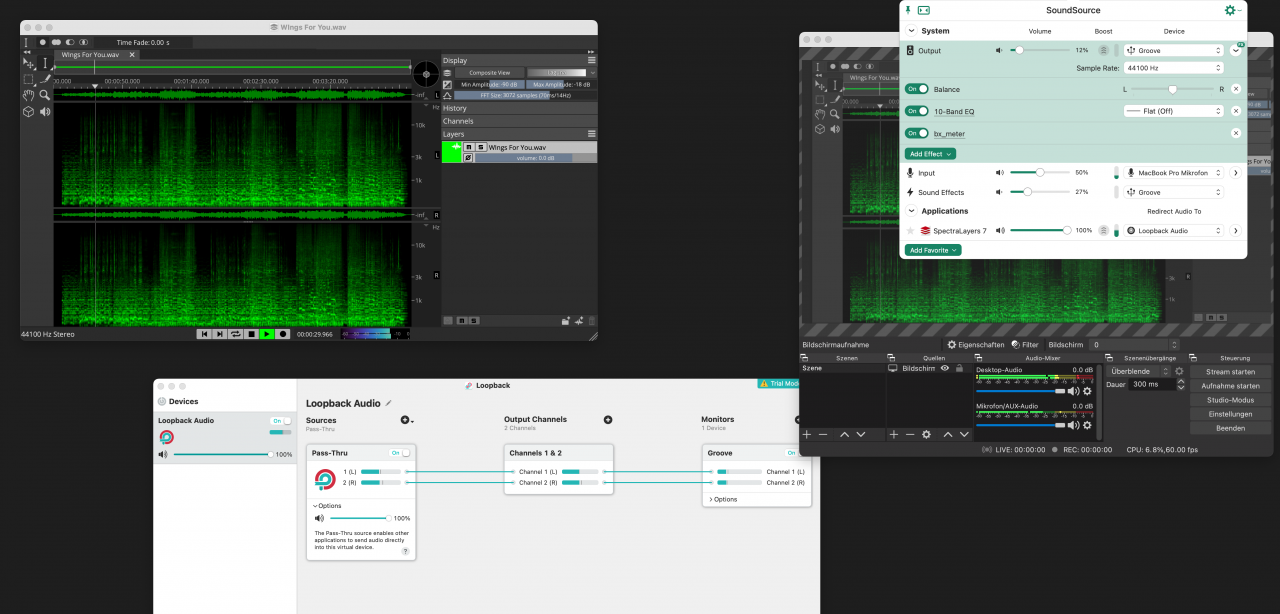The image size is (1280, 614).
Task: Mute Input volume speaker icon in SoundSource
Action: pos(999,173)
